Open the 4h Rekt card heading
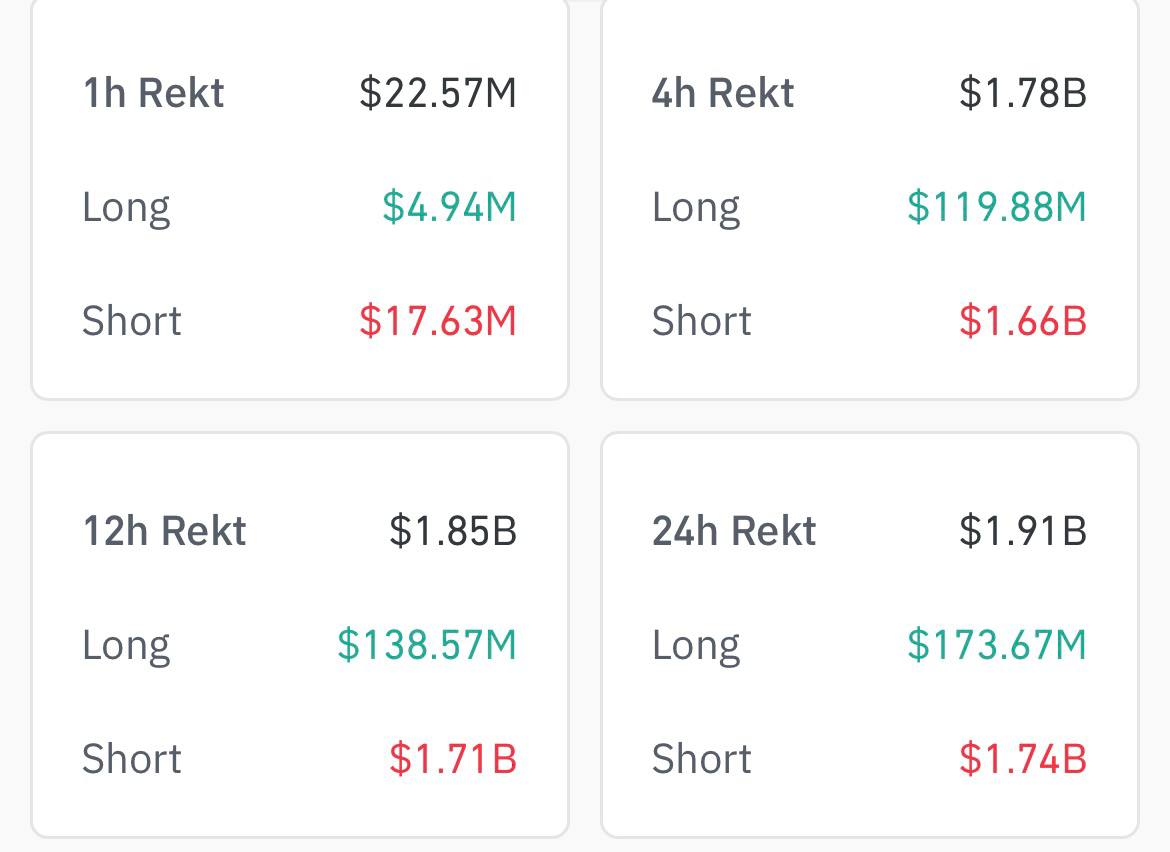 point(723,93)
